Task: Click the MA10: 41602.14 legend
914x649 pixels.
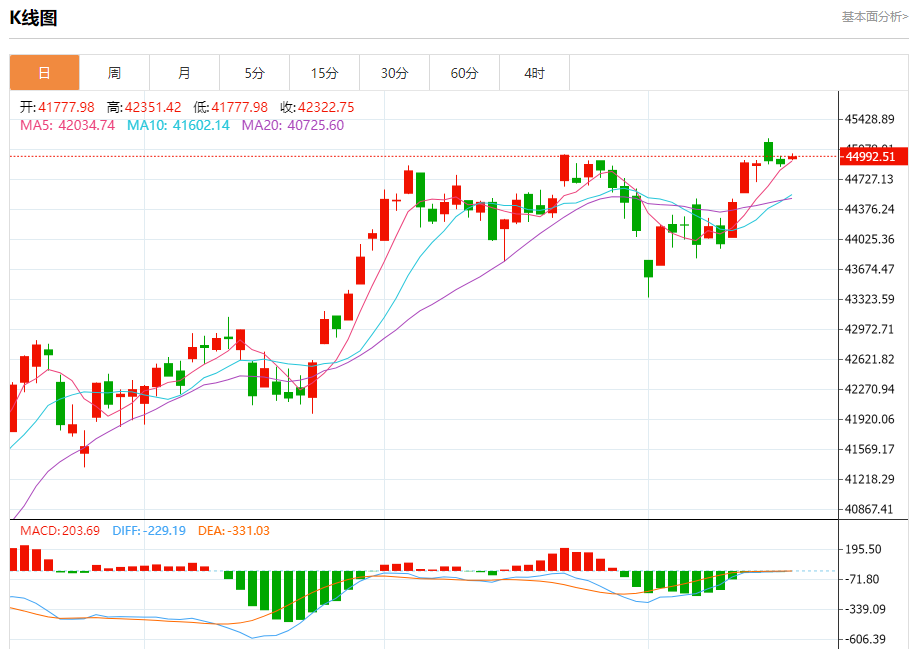Action: click(178, 125)
